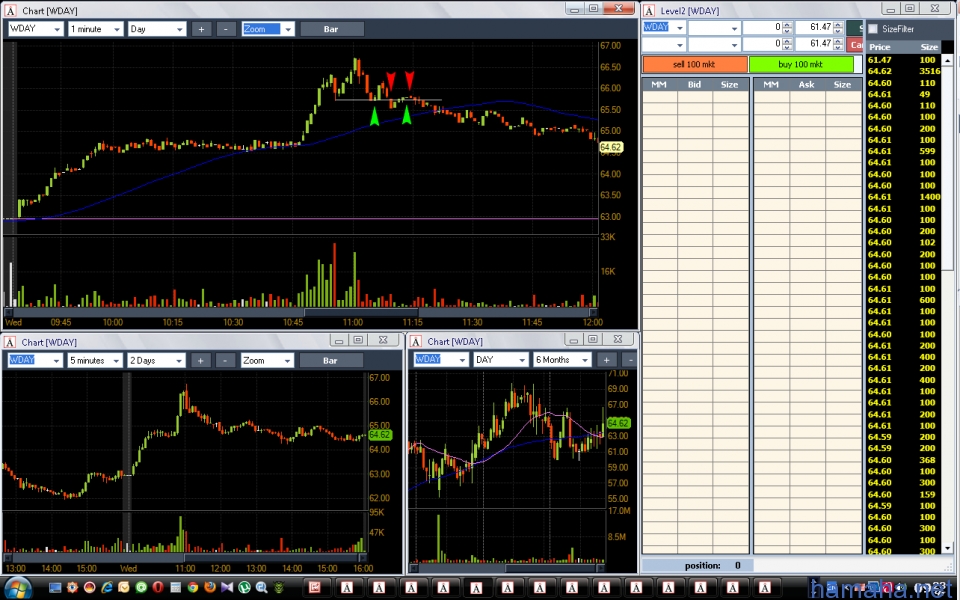Click the app icon in Level2 title bar
The image size is (960, 600).
point(649,11)
